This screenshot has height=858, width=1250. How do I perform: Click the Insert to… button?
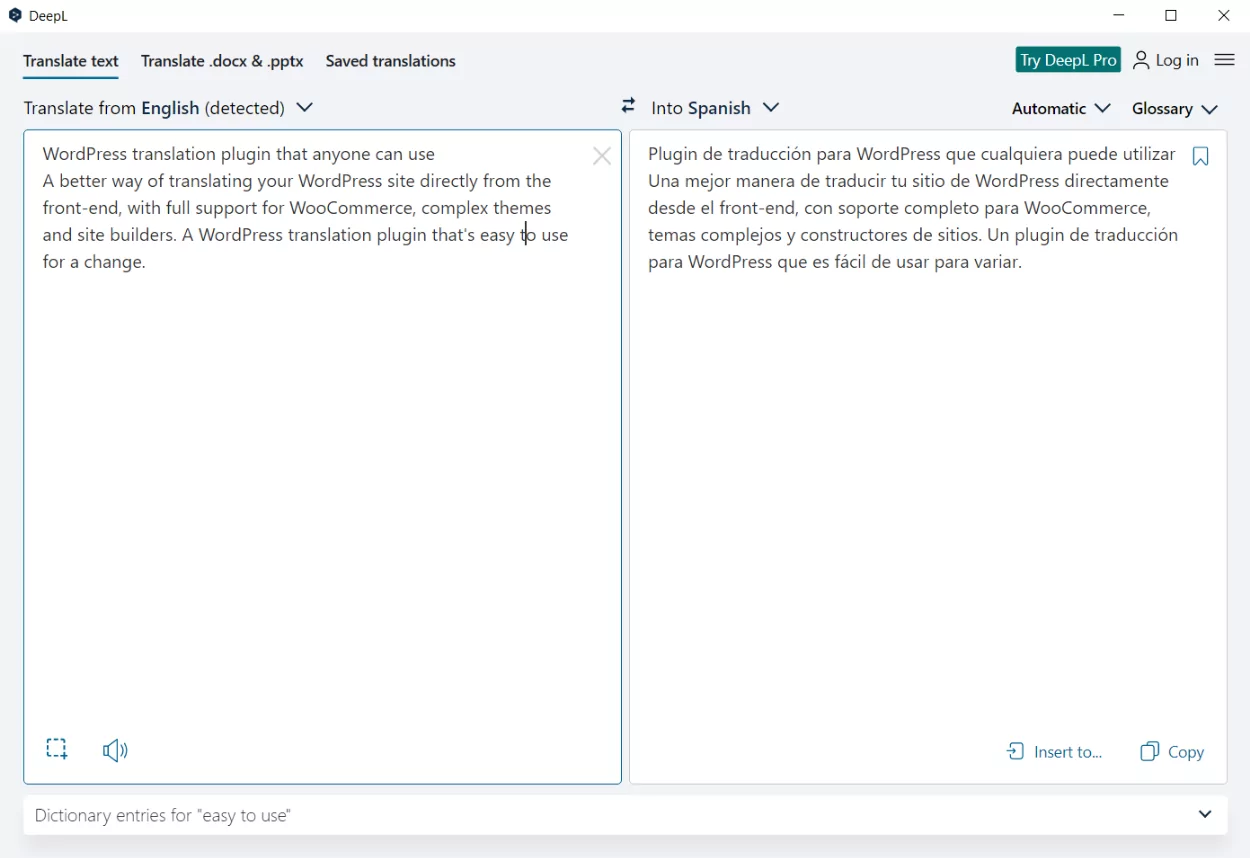click(1054, 752)
